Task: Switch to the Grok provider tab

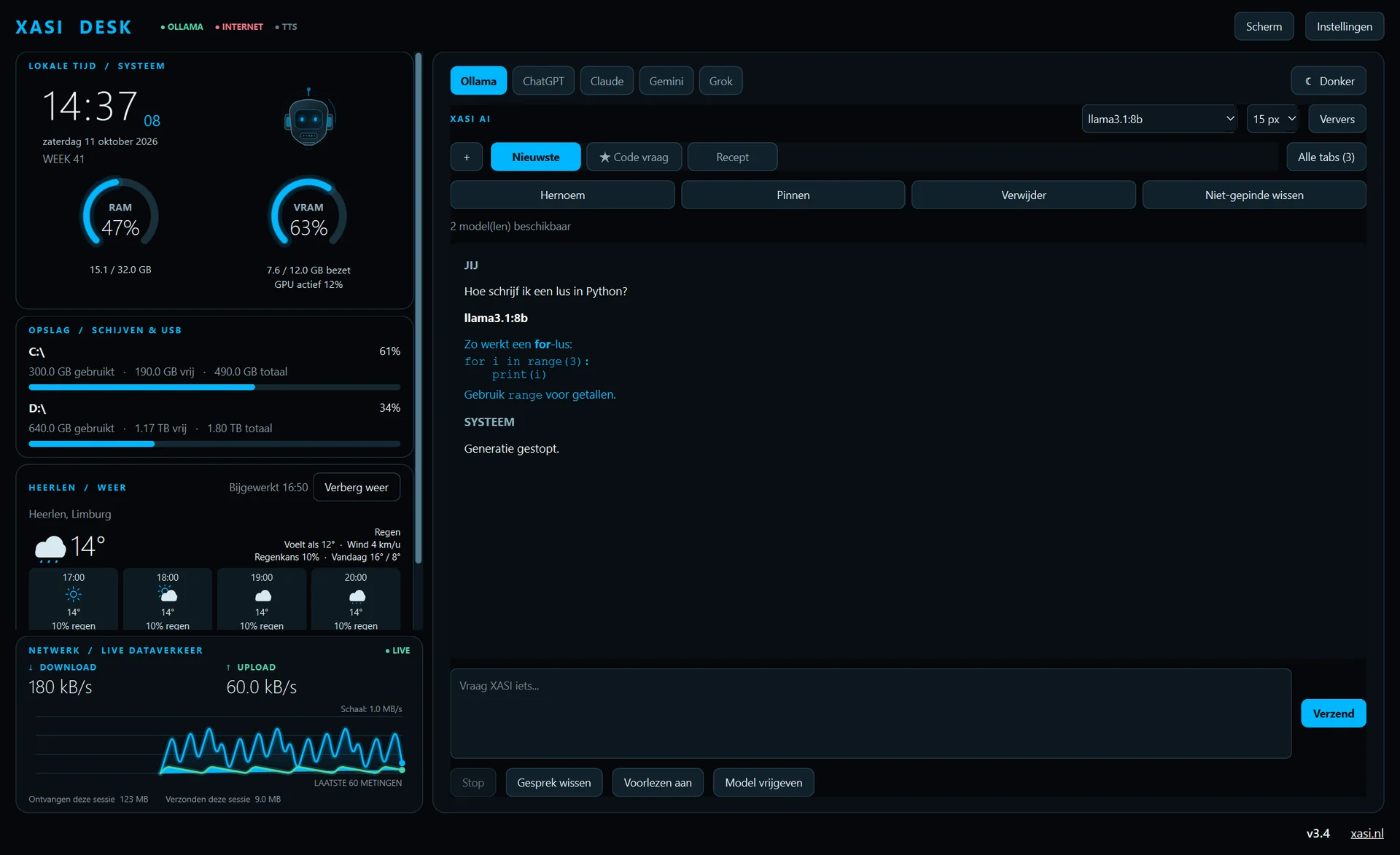Action: coord(721,81)
